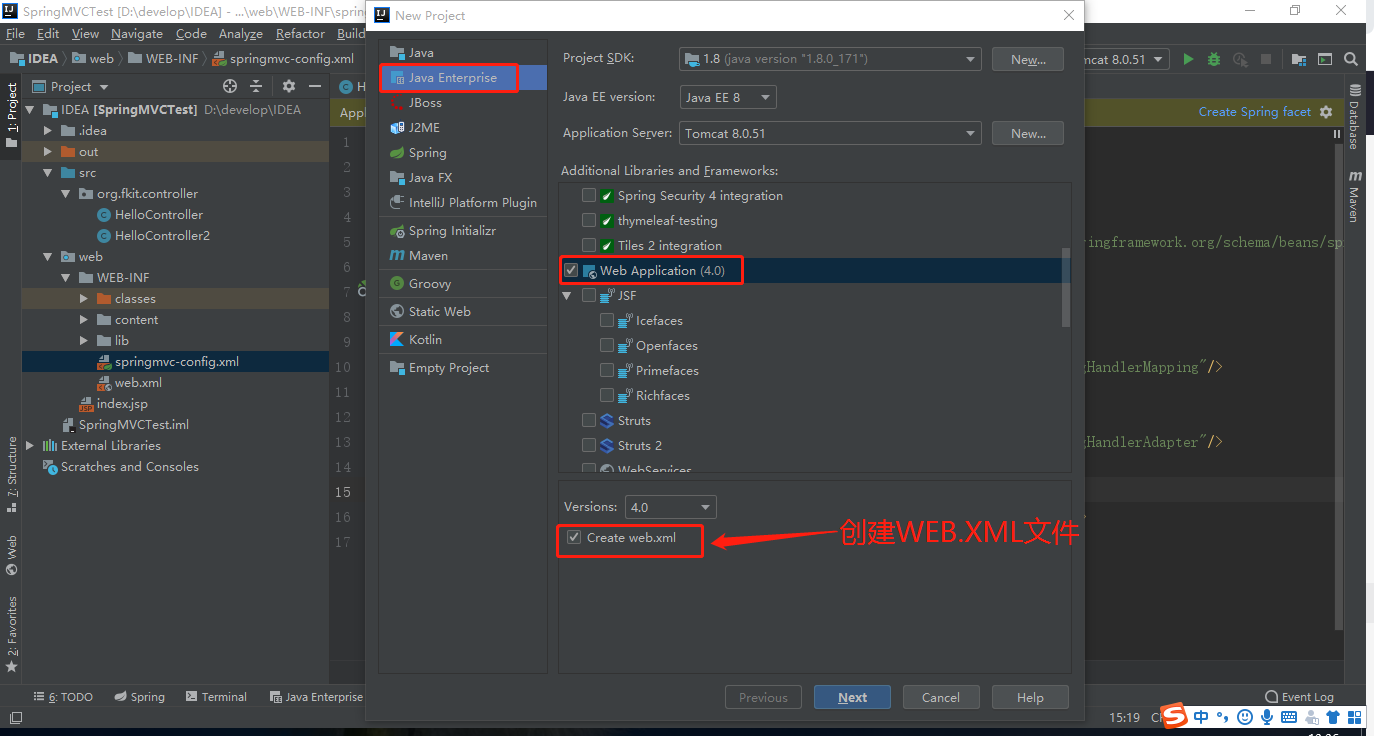
Task: Open Project Structure toolbar icon
Action: pos(1299,59)
